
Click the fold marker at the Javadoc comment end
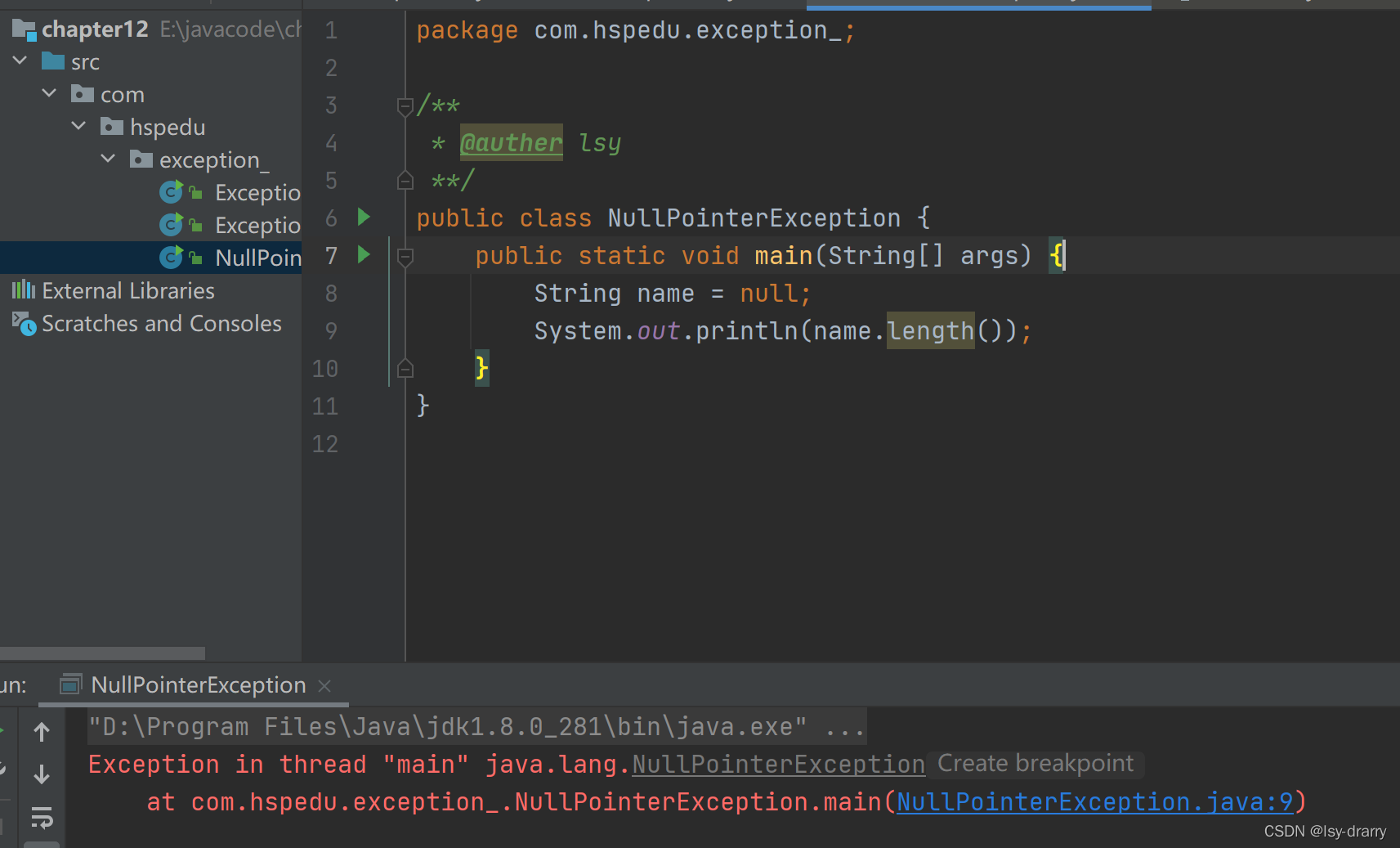405,181
